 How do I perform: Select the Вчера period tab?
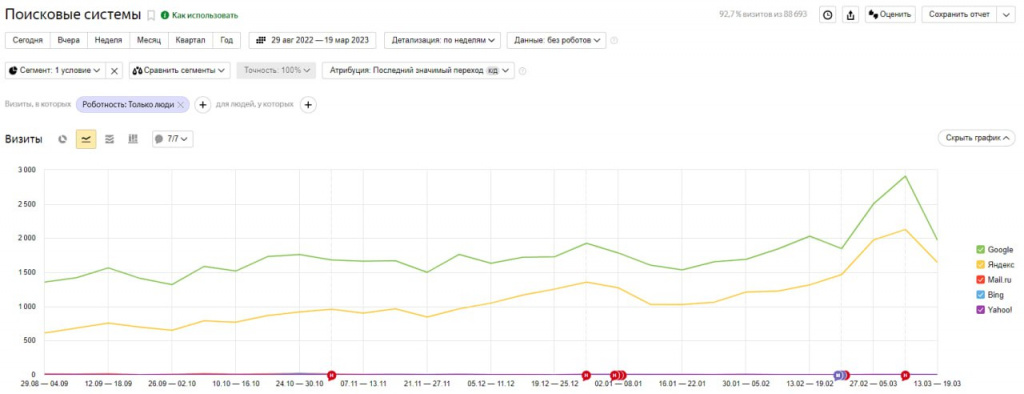pos(69,40)
